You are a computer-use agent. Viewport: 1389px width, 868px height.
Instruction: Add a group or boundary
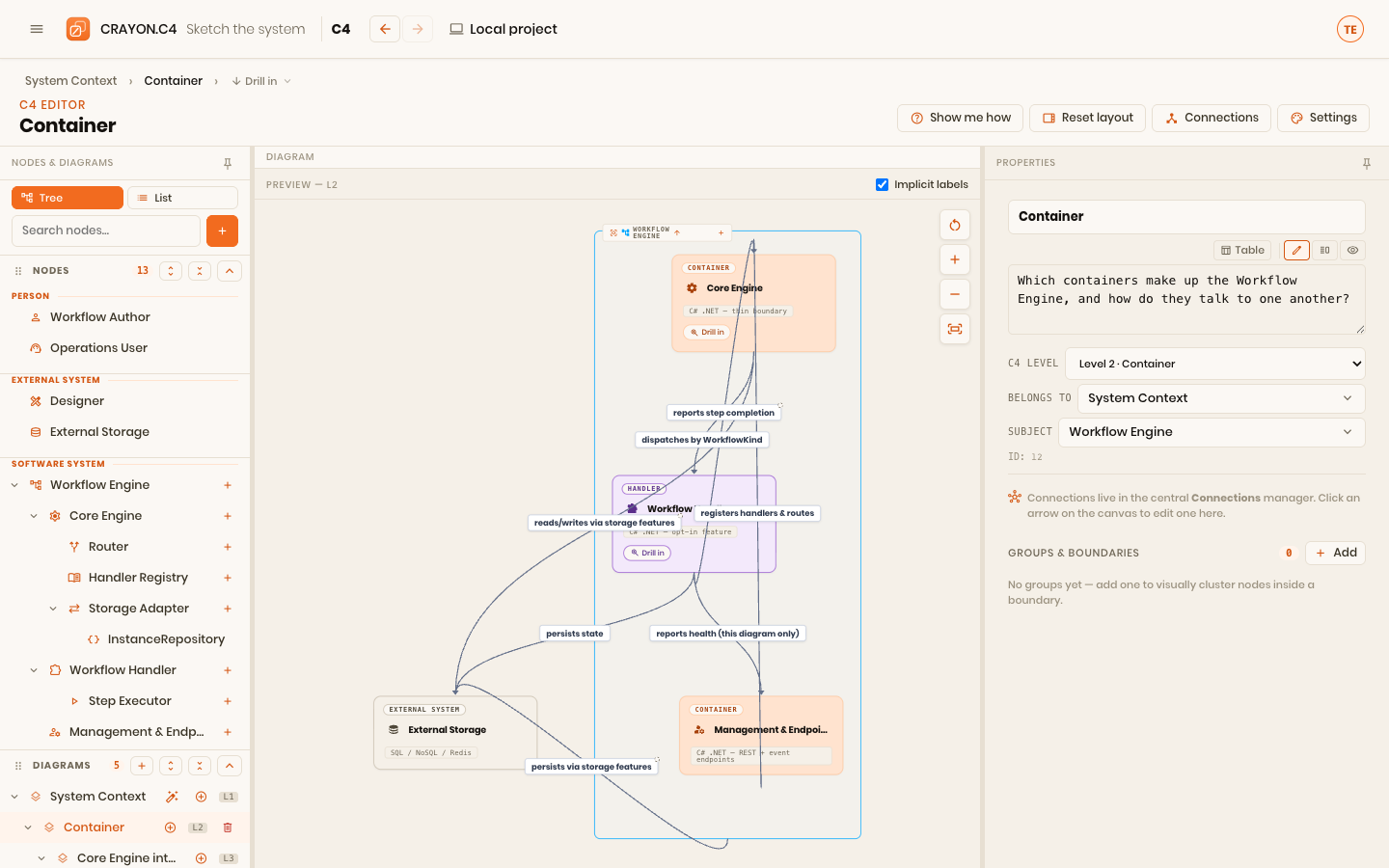(1336, 553)
